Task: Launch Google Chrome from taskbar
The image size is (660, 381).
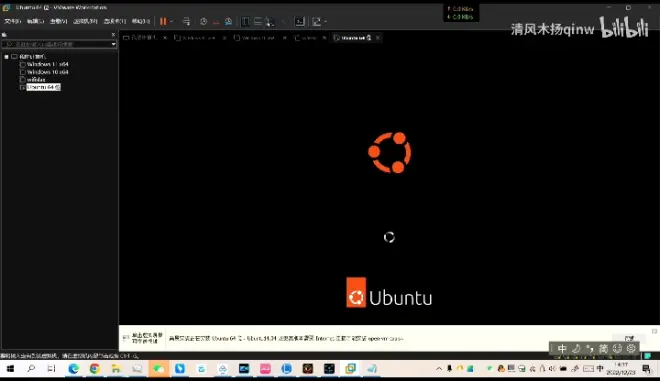Action: pyautogui.click(x=95, y=369)
